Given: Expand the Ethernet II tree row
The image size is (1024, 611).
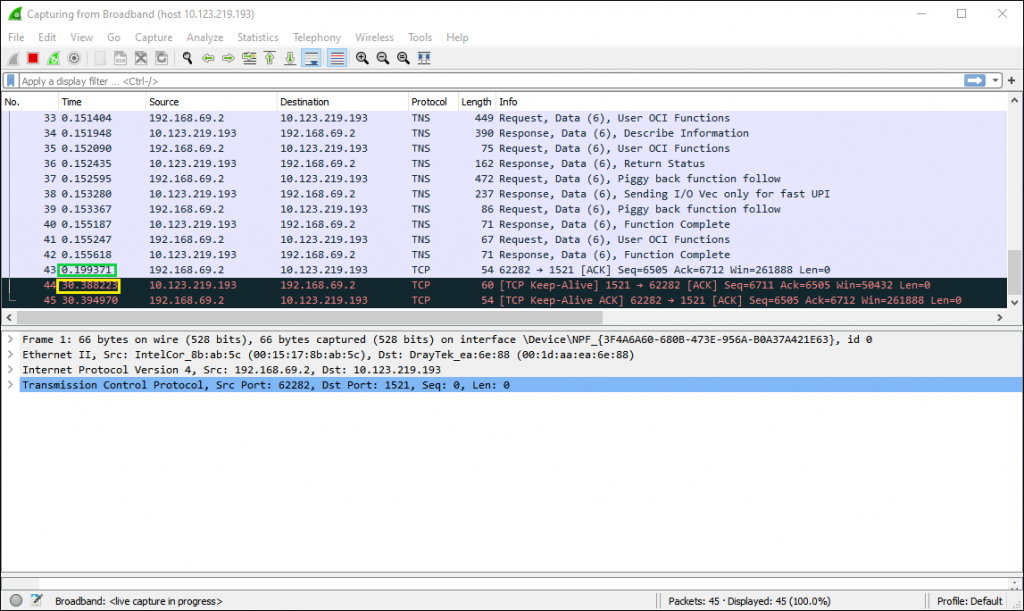Looking at the screenshot, I should (10, 355).
